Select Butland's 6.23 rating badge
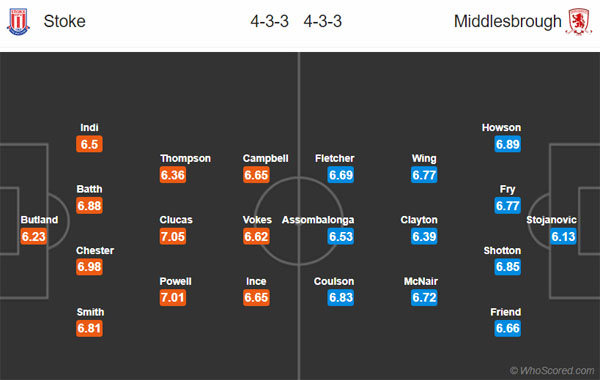Viewport: 600px width, 380px height. click(x=34, y=236)
